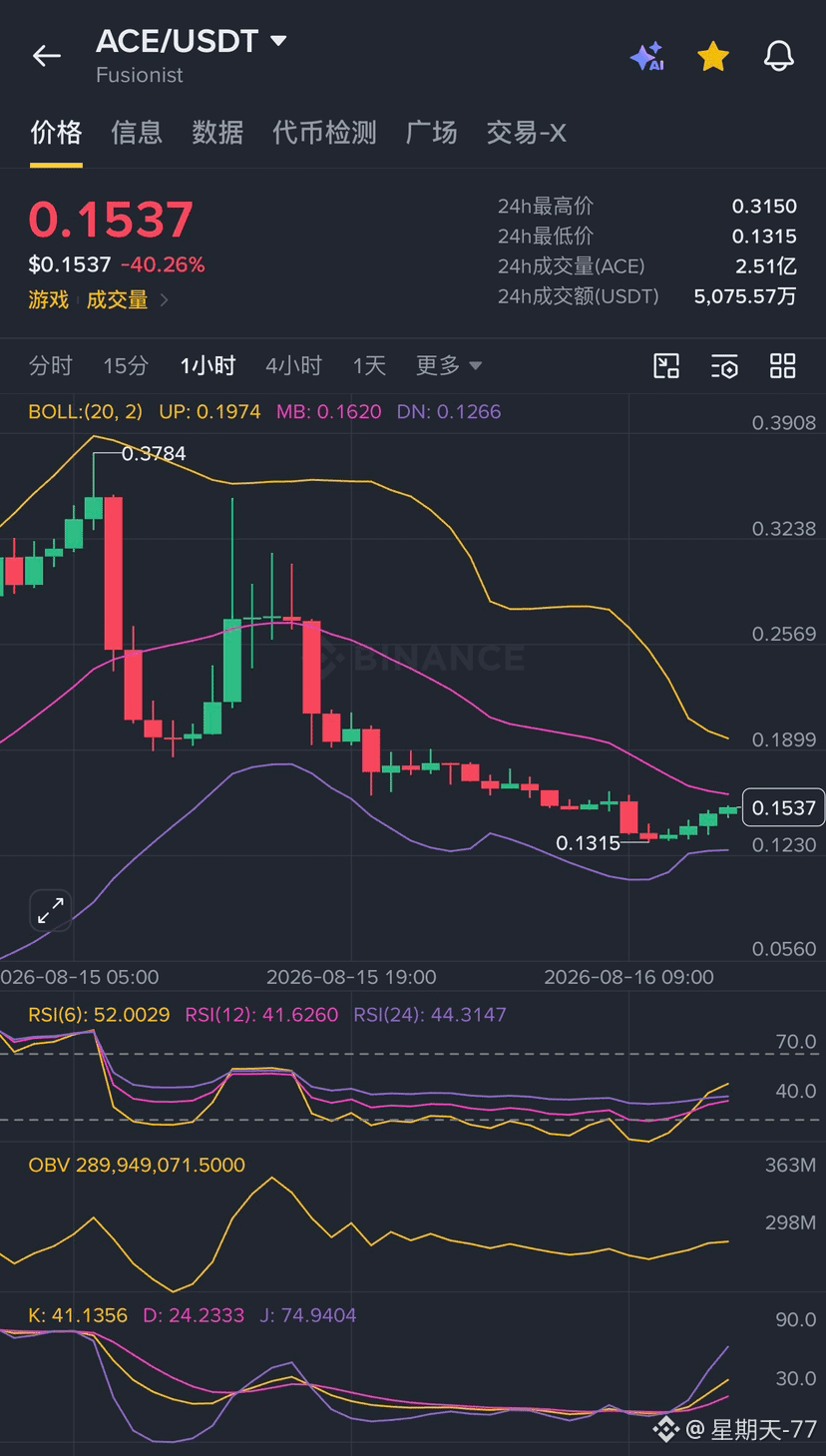Screen dimensions: 826x1456
Task: Tap the current price tag 0.1537 on axis
Action: [x=783, y=807]
